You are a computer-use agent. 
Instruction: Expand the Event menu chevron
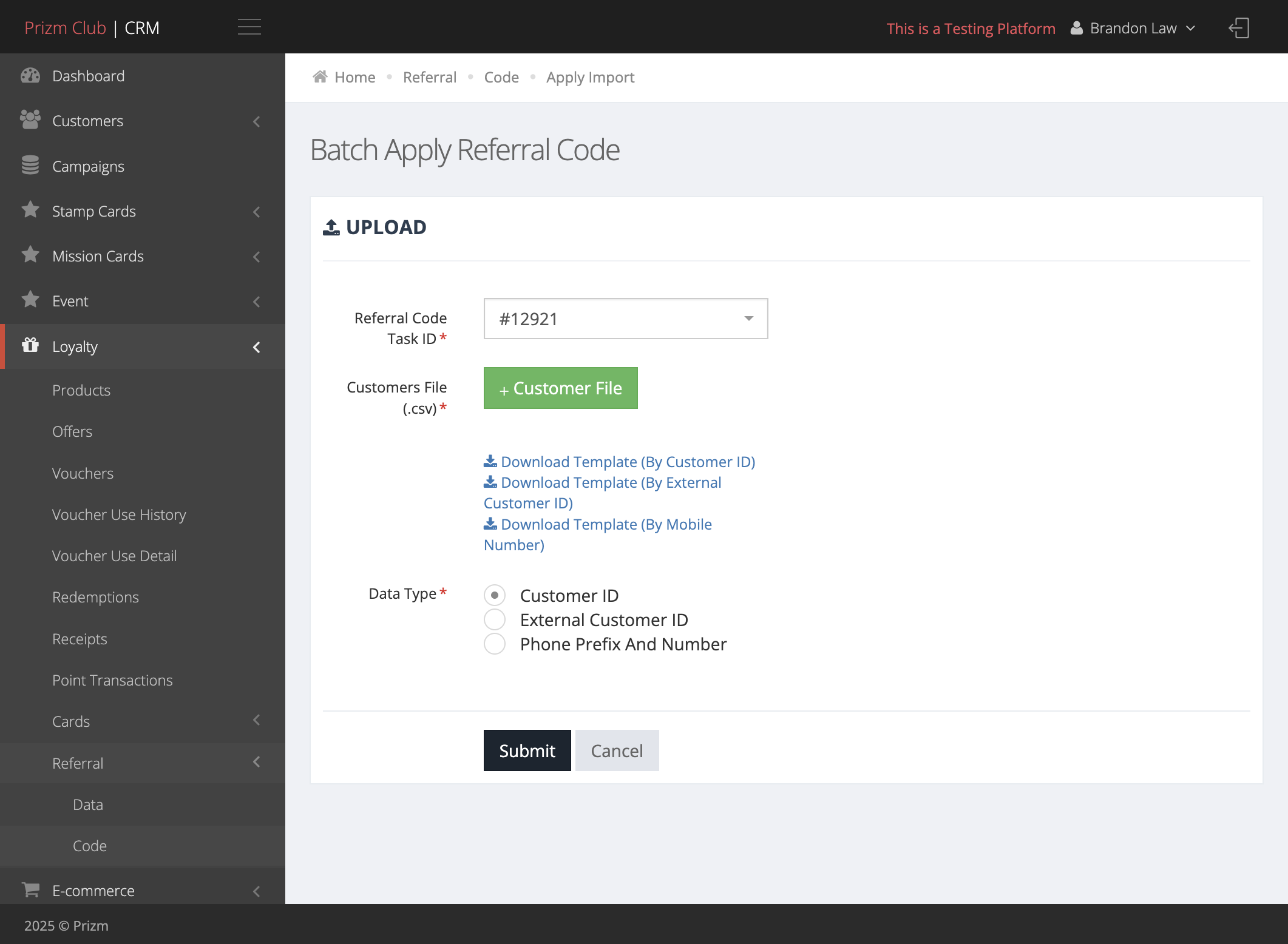(x=257, y=302)
